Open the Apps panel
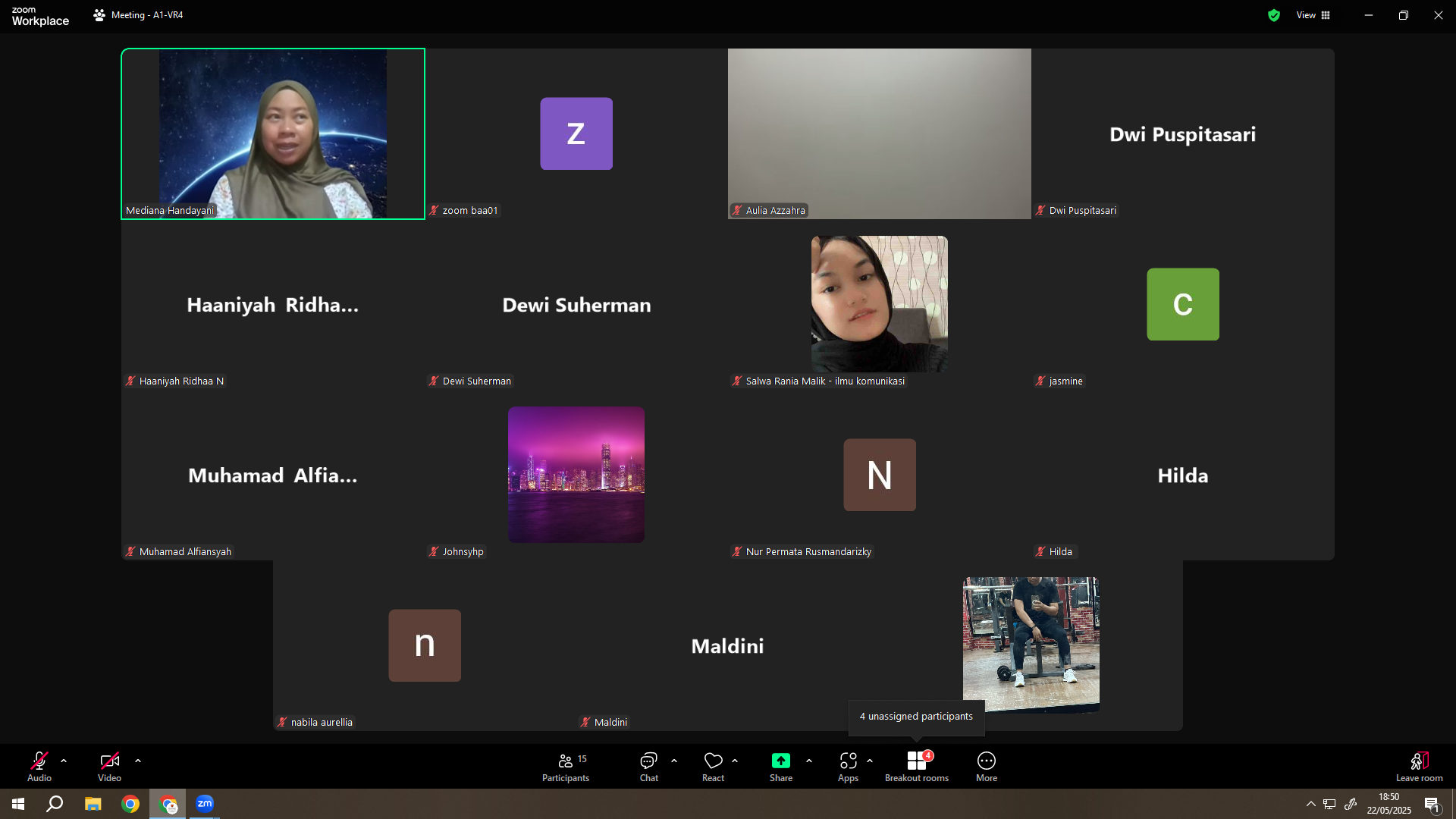Viewport: 1456px width, 819px height. 849,766
